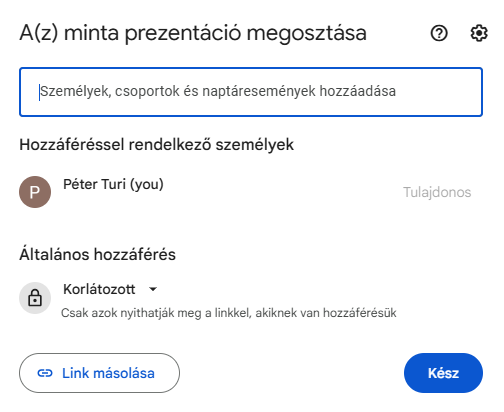Click the Csak azok nyithatják meg description
The image size is (504, 412).
pyautogui.click(x=229, y=313)
